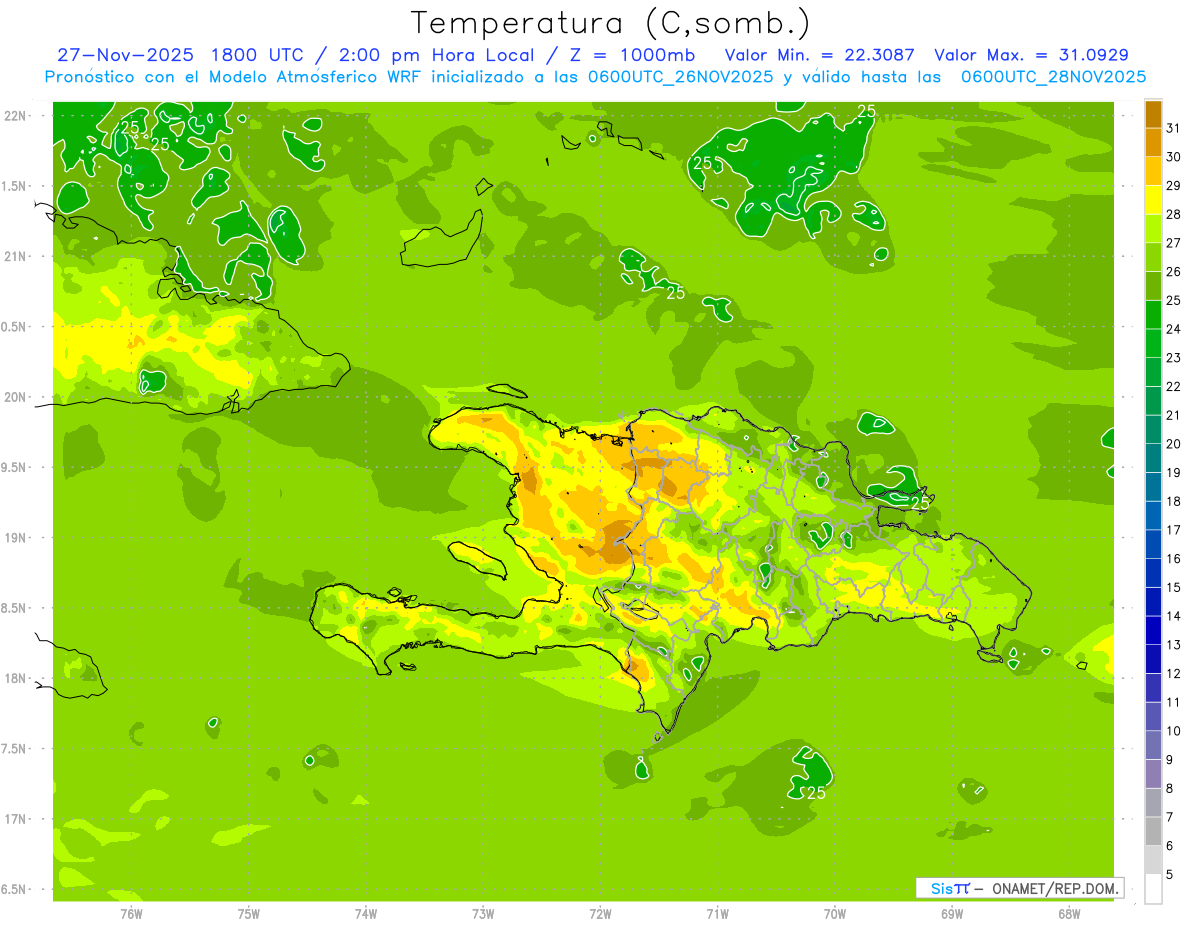Click the '18N' latitude label
This screenshot has width=1200, height=927.
point(16,678)
